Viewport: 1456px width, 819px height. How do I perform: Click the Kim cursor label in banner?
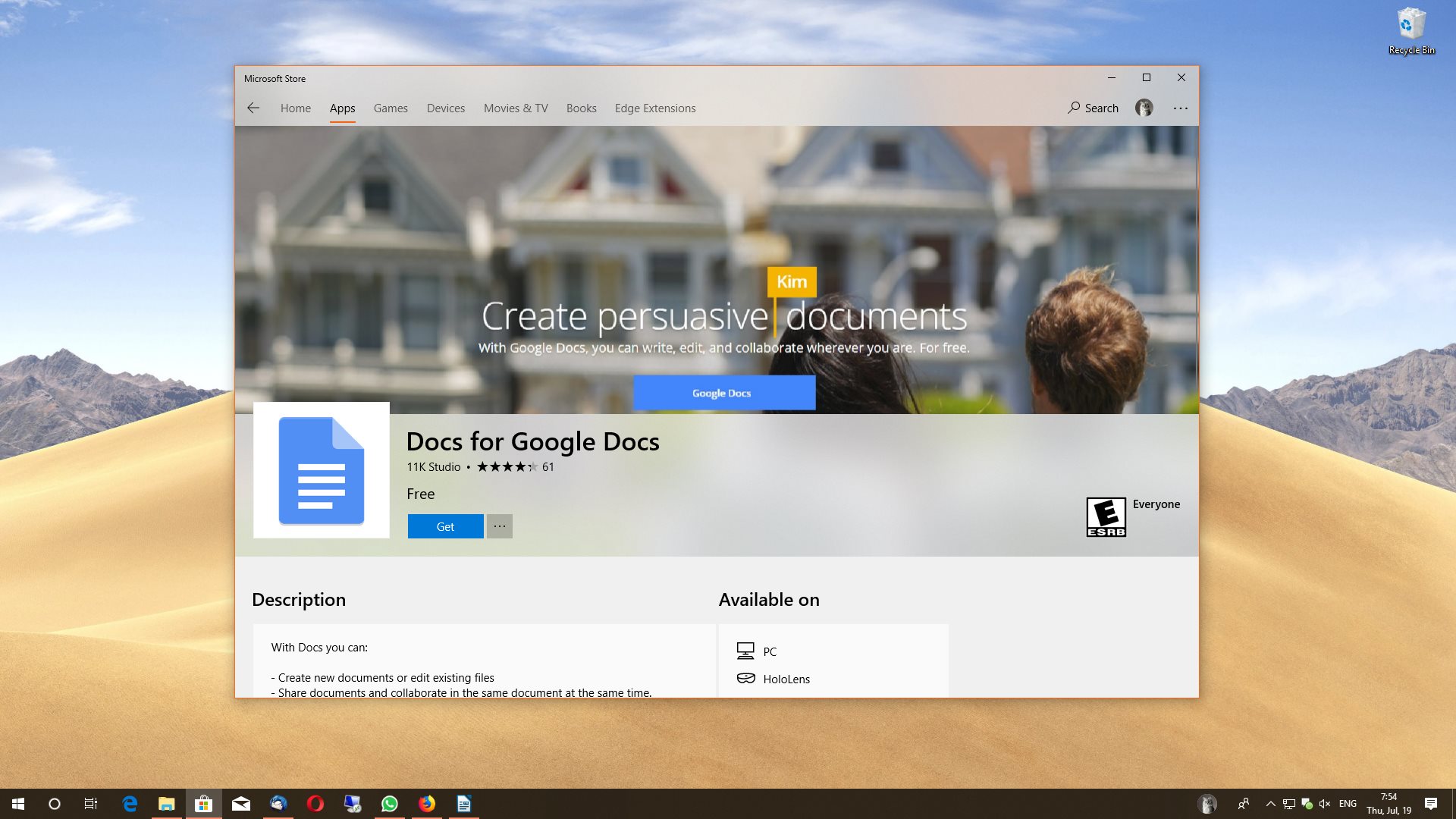pyautogui.click(x=792, y=281)
